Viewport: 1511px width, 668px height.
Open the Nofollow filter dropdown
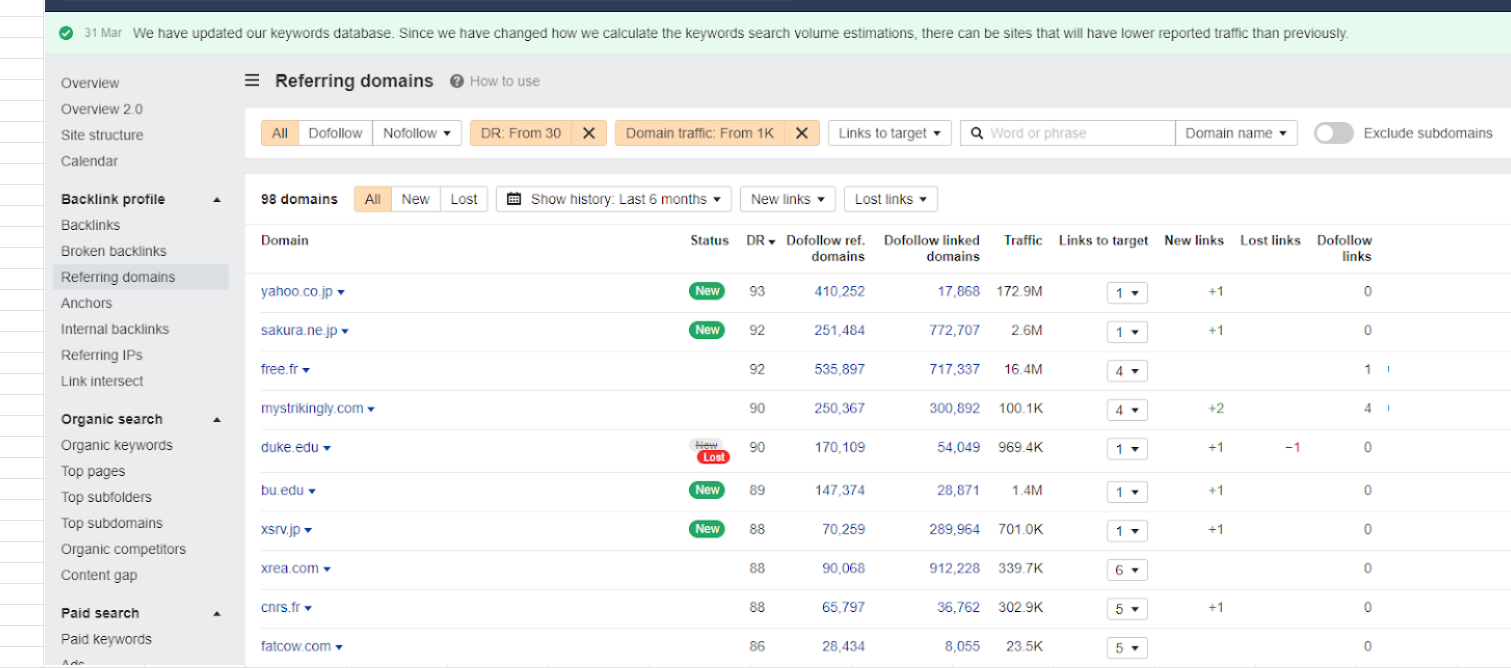click(x=417, y=133)
